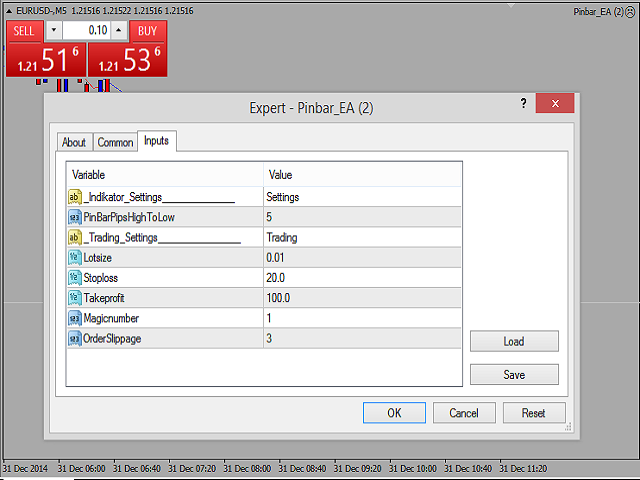This screenshot has height=480, width=640.
Task: Click the 31 Dec 08:00 time axis label
Action: 247,469
